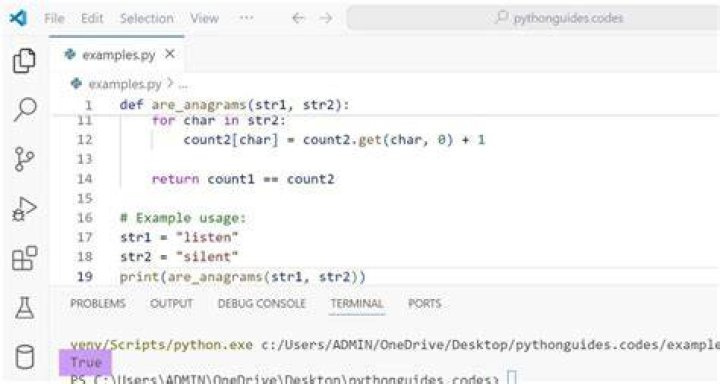Click line number 19 in the gutter

(x=84, y=277)
